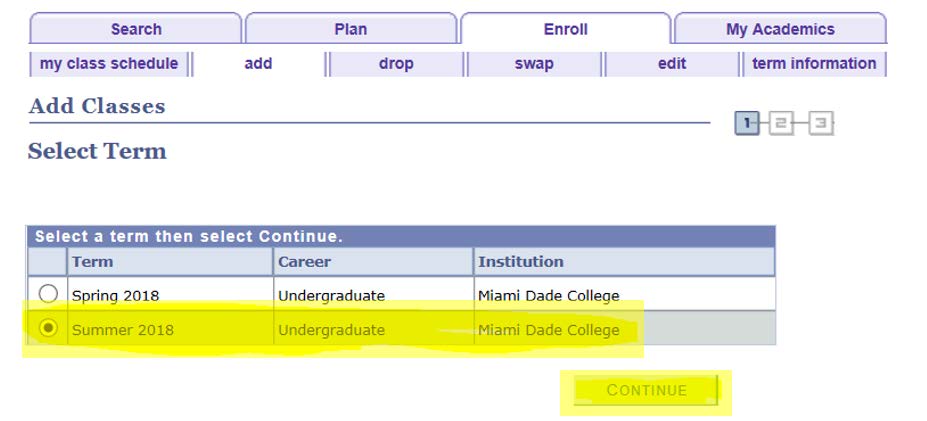927x421 pixels.
Task: Open the my class schedule subtab
Action: (x=109, y=64)
